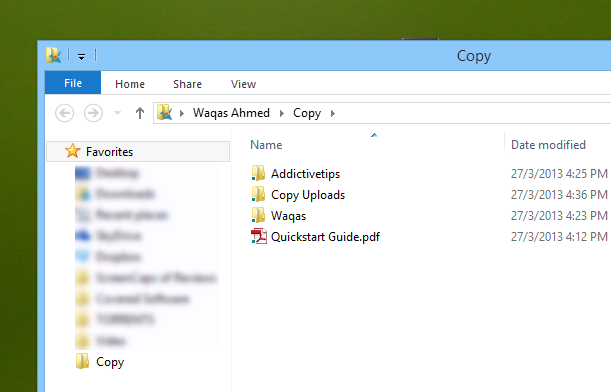Click the Quickstart Guide PDF icon

click(x=259, y=236)
